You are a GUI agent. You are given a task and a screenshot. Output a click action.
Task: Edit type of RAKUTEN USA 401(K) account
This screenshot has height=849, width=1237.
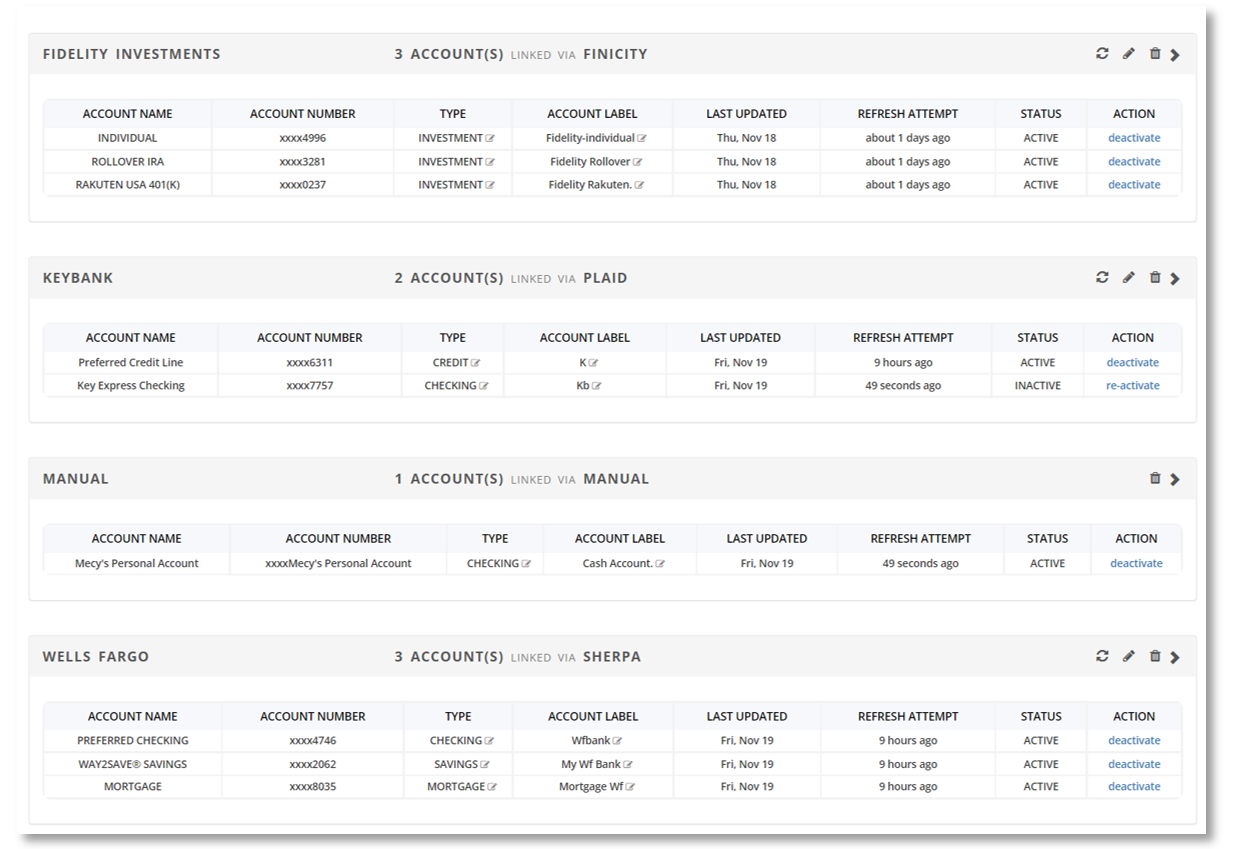pos(490,185)
